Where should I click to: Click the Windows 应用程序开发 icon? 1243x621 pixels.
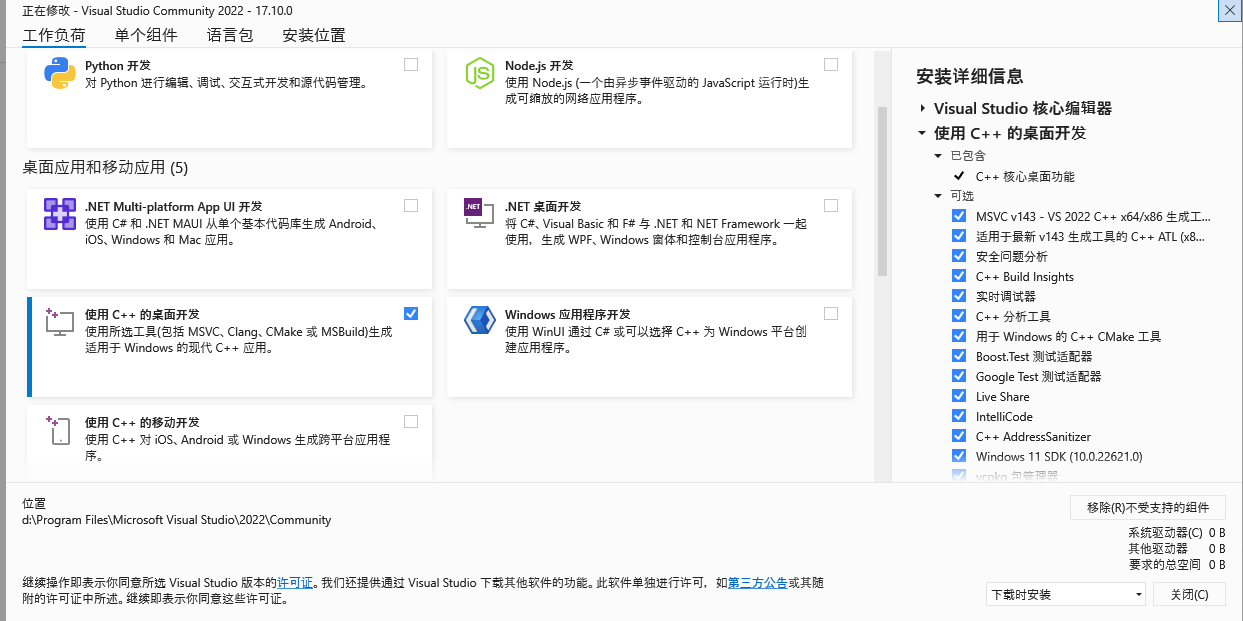[480, 321]
